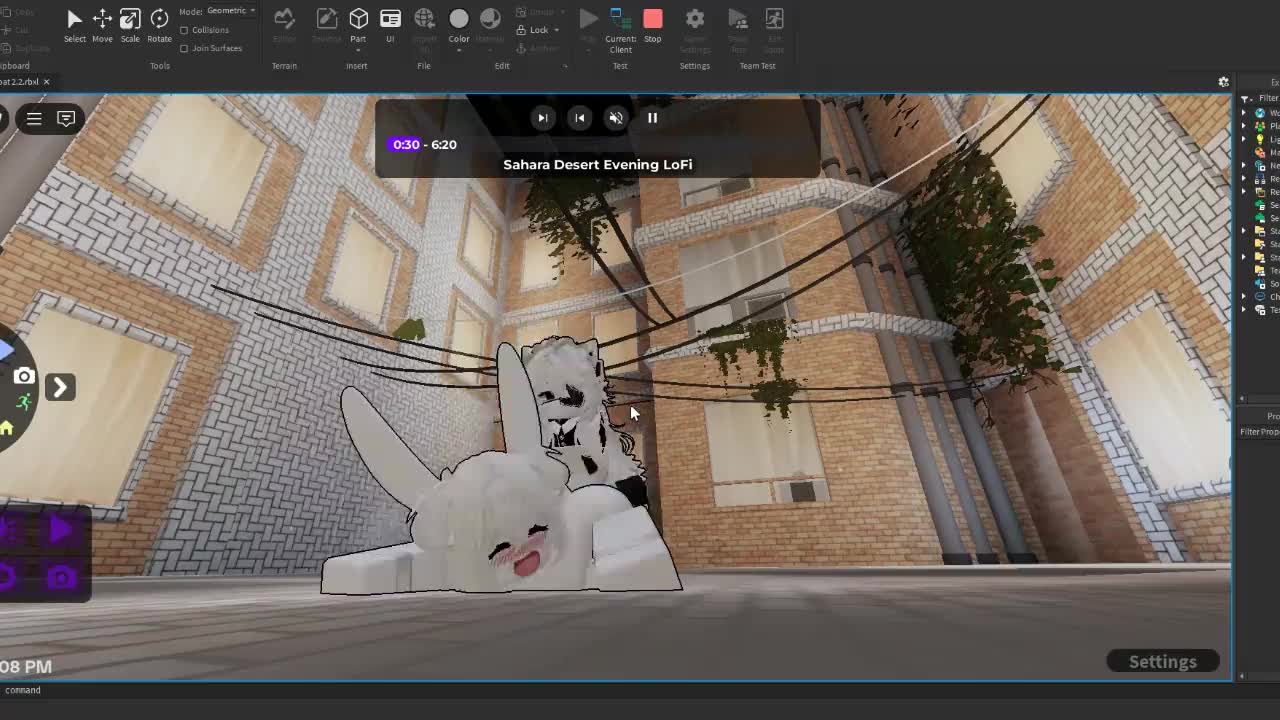Toggle the Join Surfaces checkbox
This screenshot has height=720, width=1280.
(x=184, y=48)
